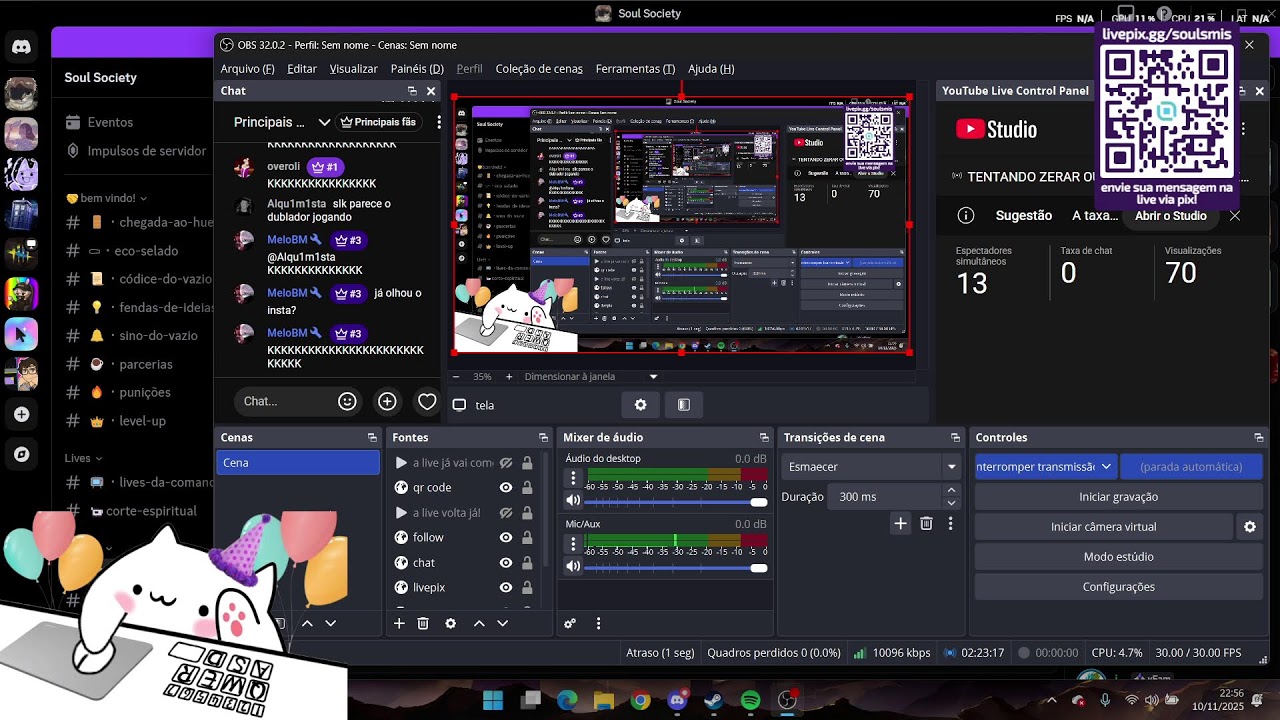This screenshot has height=720, width=1280.
Task: Open filters for the tela source
Action: [684, 405]
